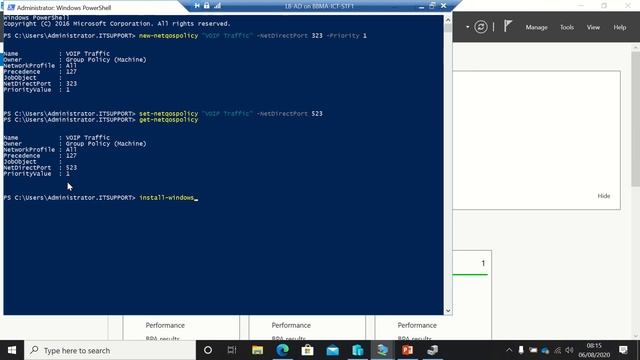Switch to Hyper-V connection window on the taskbar
640x360 pixels.
coord(382,350)
